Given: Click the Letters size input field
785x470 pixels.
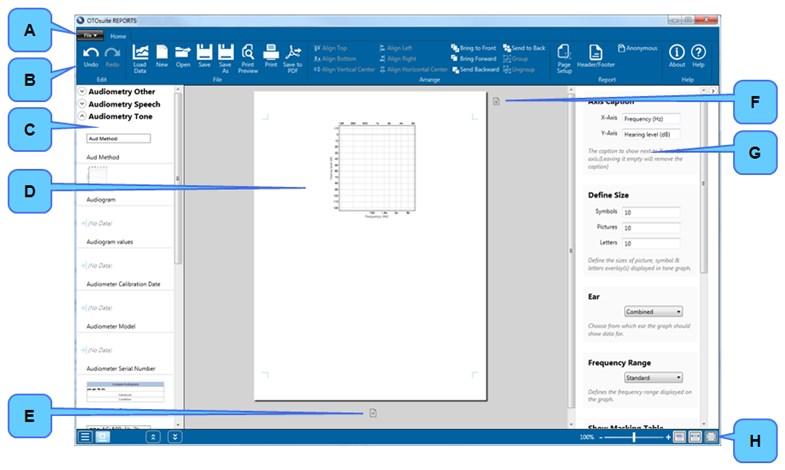Looking at the screenshot, I should pyautogui.click(x=651, y=243).
